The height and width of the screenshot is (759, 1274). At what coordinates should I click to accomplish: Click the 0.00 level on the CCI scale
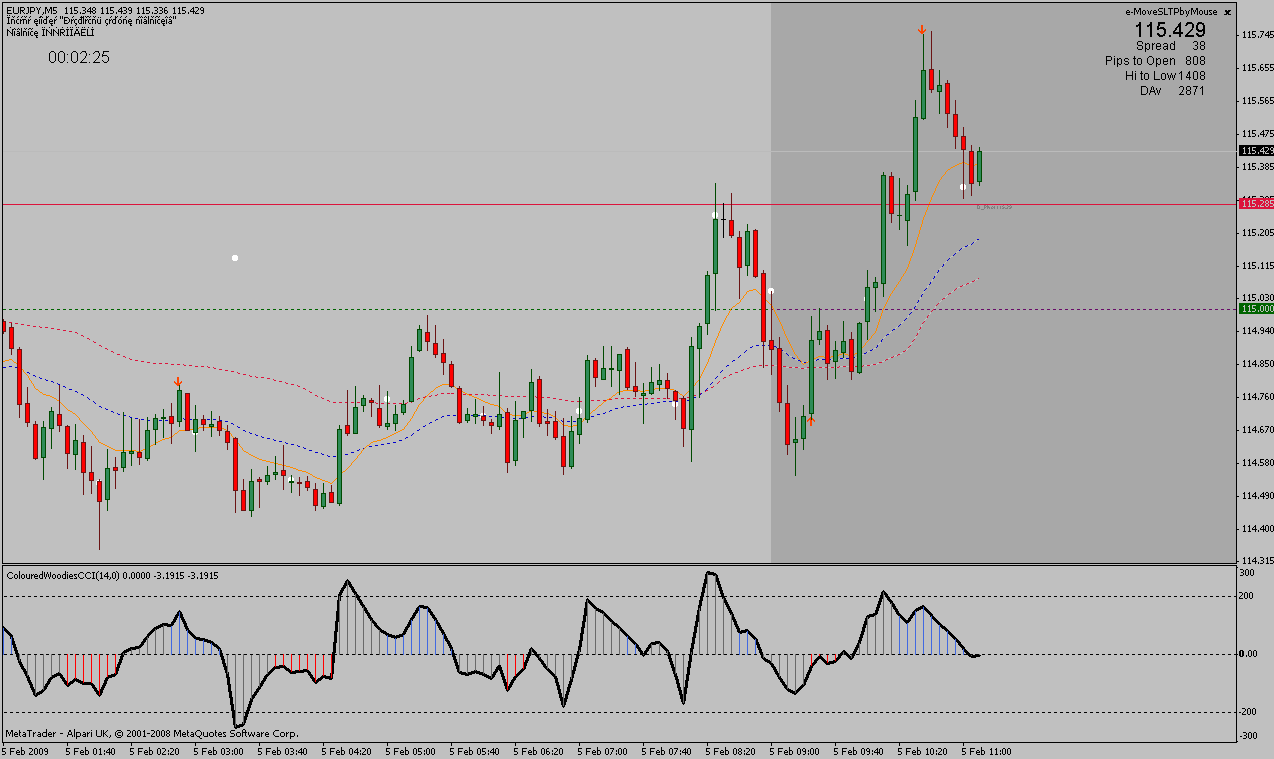click(1249, 654)
